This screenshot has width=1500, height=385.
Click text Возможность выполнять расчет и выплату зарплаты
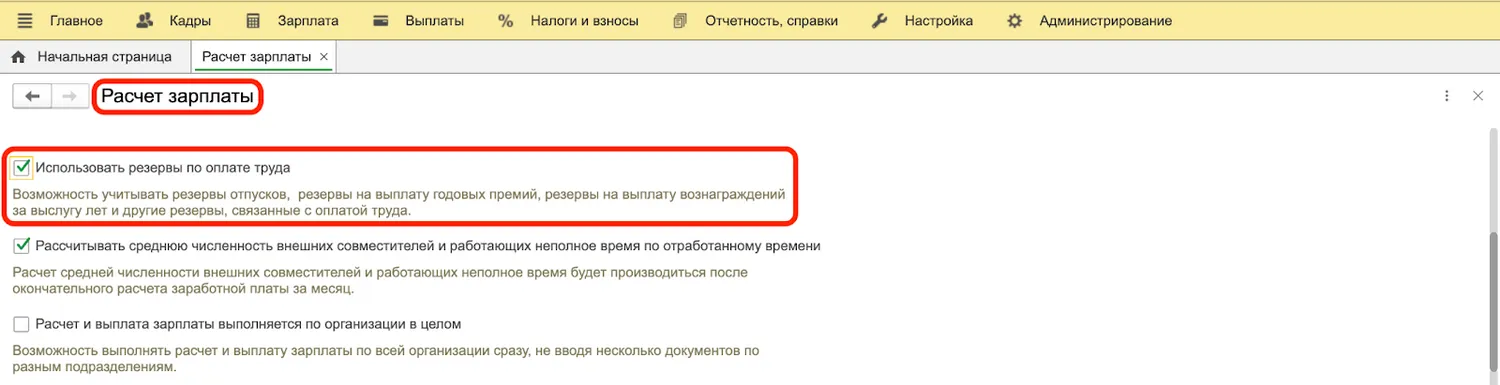coord(386,359)
